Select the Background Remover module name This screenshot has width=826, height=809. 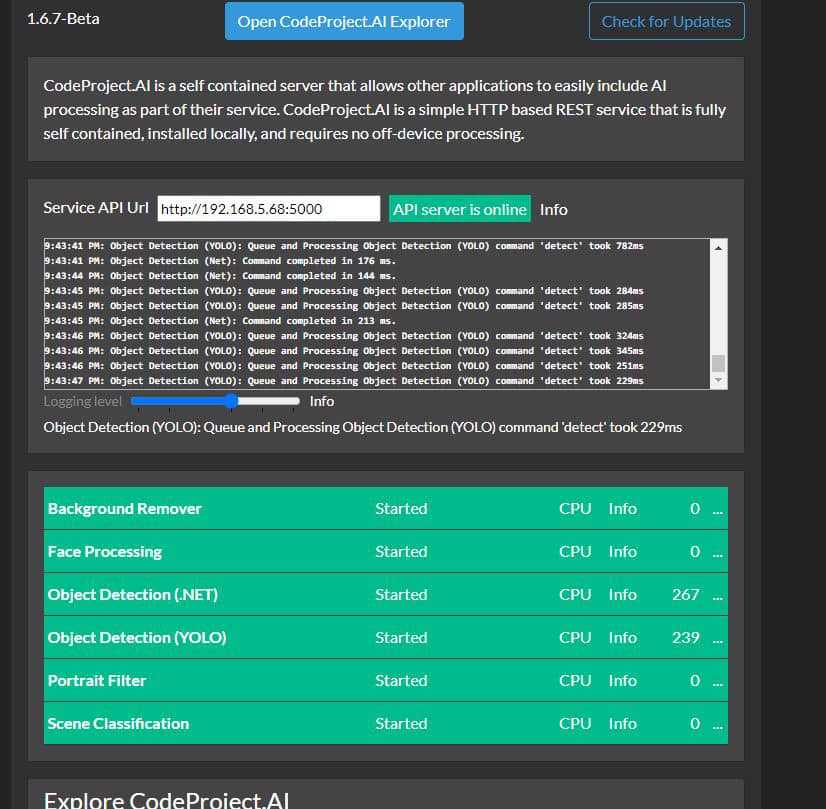(x=125, y=509)
